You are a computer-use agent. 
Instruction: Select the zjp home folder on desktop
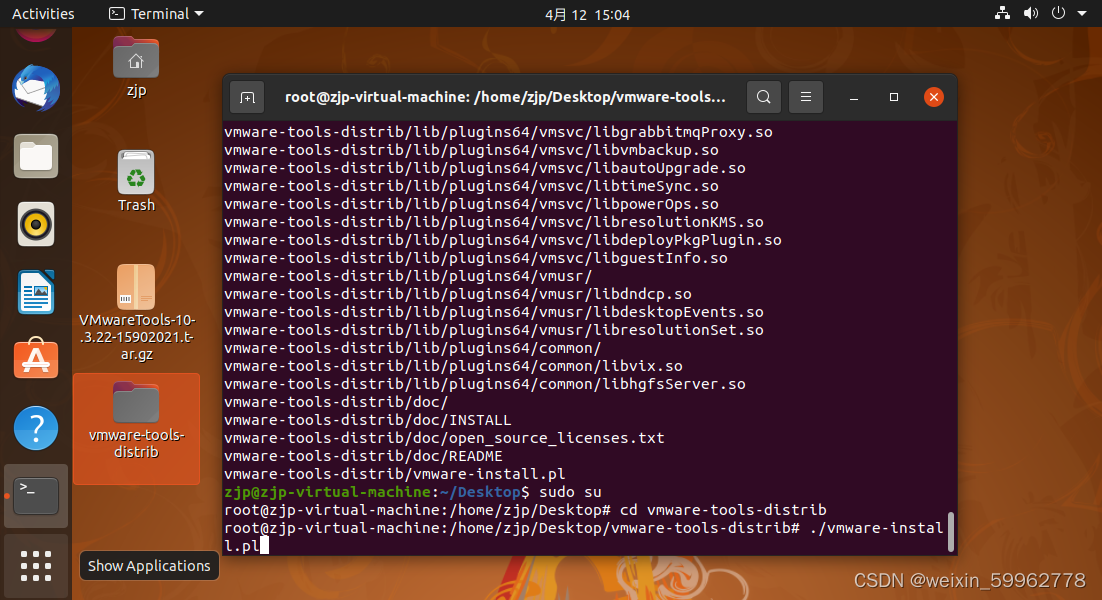[136, 67]
